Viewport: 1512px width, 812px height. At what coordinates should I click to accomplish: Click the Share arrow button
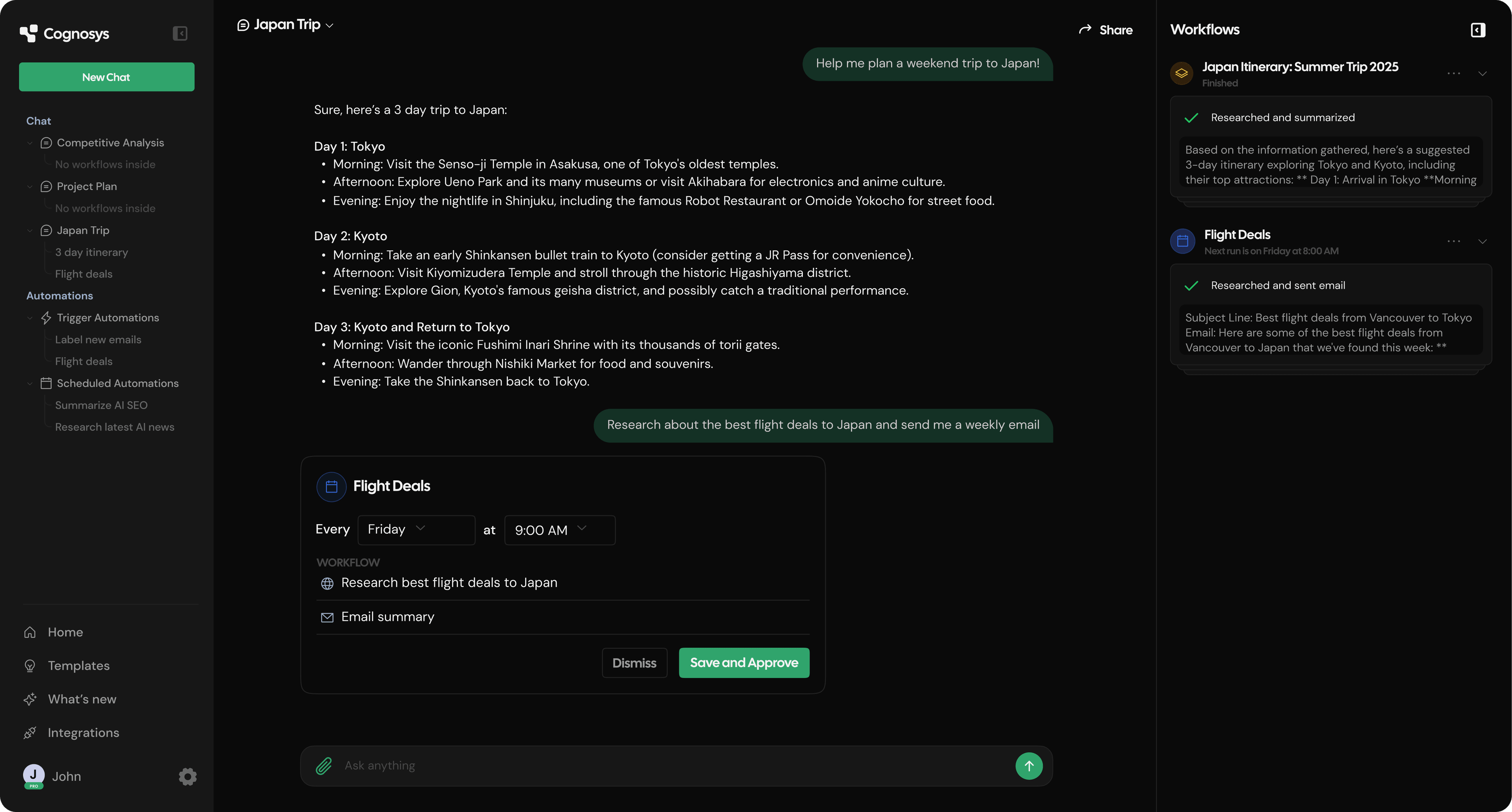point(1105,30)
